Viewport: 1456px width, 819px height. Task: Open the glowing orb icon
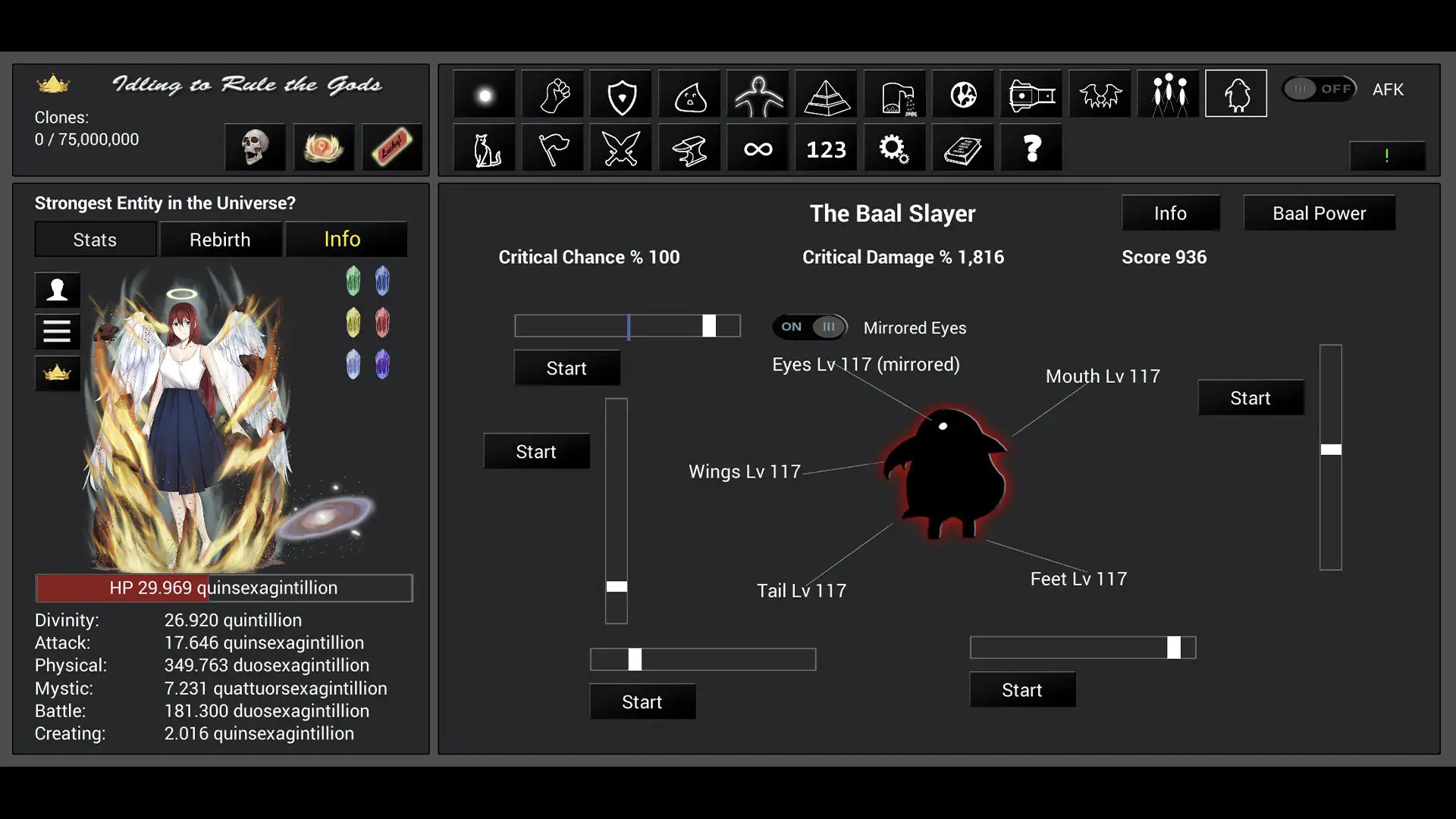pos(485,94)
